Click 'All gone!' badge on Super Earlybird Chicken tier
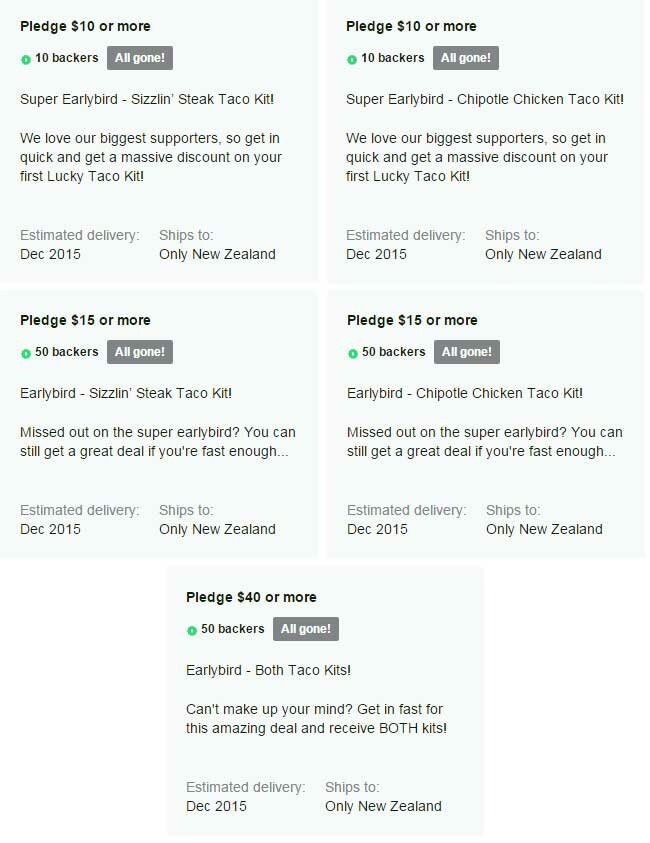 466,58
